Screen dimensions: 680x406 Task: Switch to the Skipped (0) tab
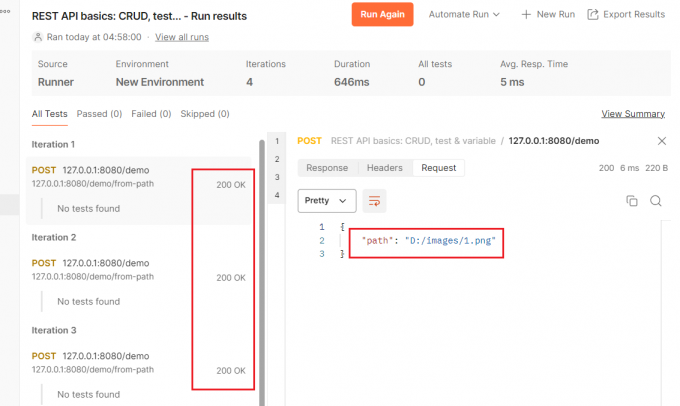click(x=205, y=114)
